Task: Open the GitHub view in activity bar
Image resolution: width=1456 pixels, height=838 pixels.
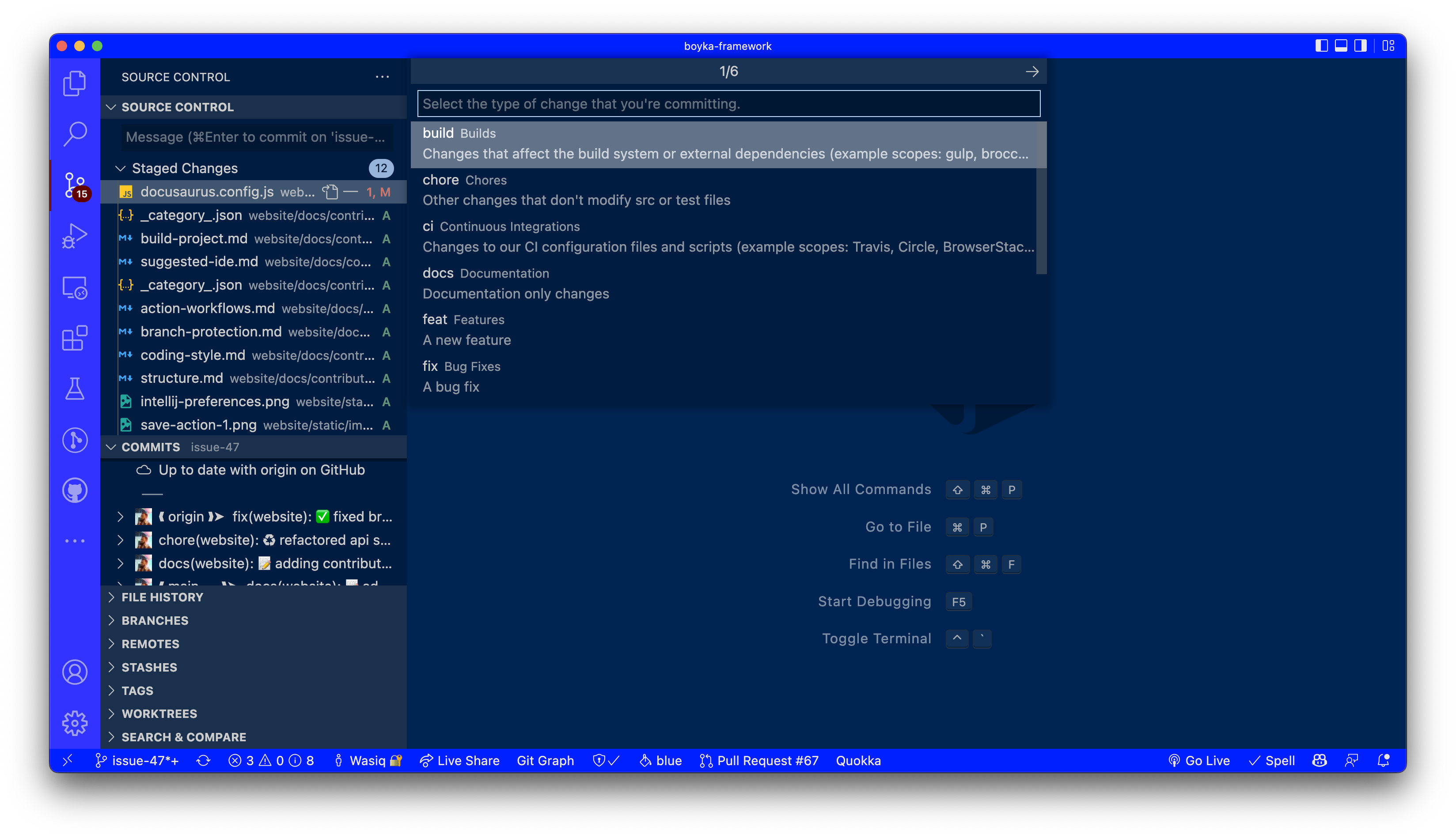Action: pos(74,491)
